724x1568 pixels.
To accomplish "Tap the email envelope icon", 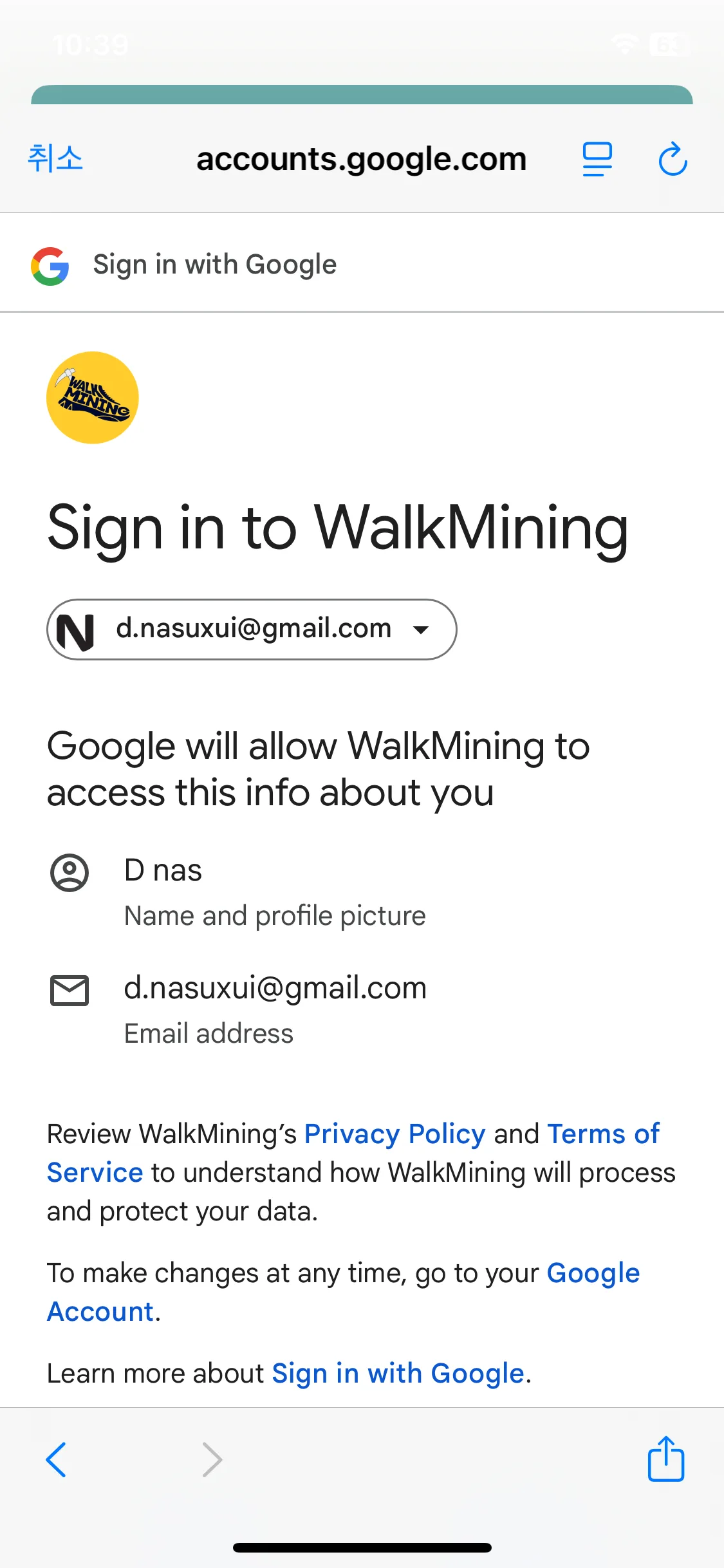I will [x=70, y=990].
